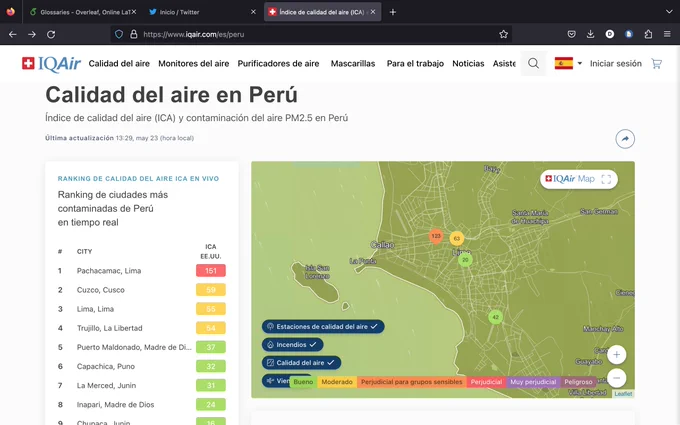This screenshot has height=425, width=680.
Task: Open the site search magnifier icon
Action: click(x=533, y=64)
